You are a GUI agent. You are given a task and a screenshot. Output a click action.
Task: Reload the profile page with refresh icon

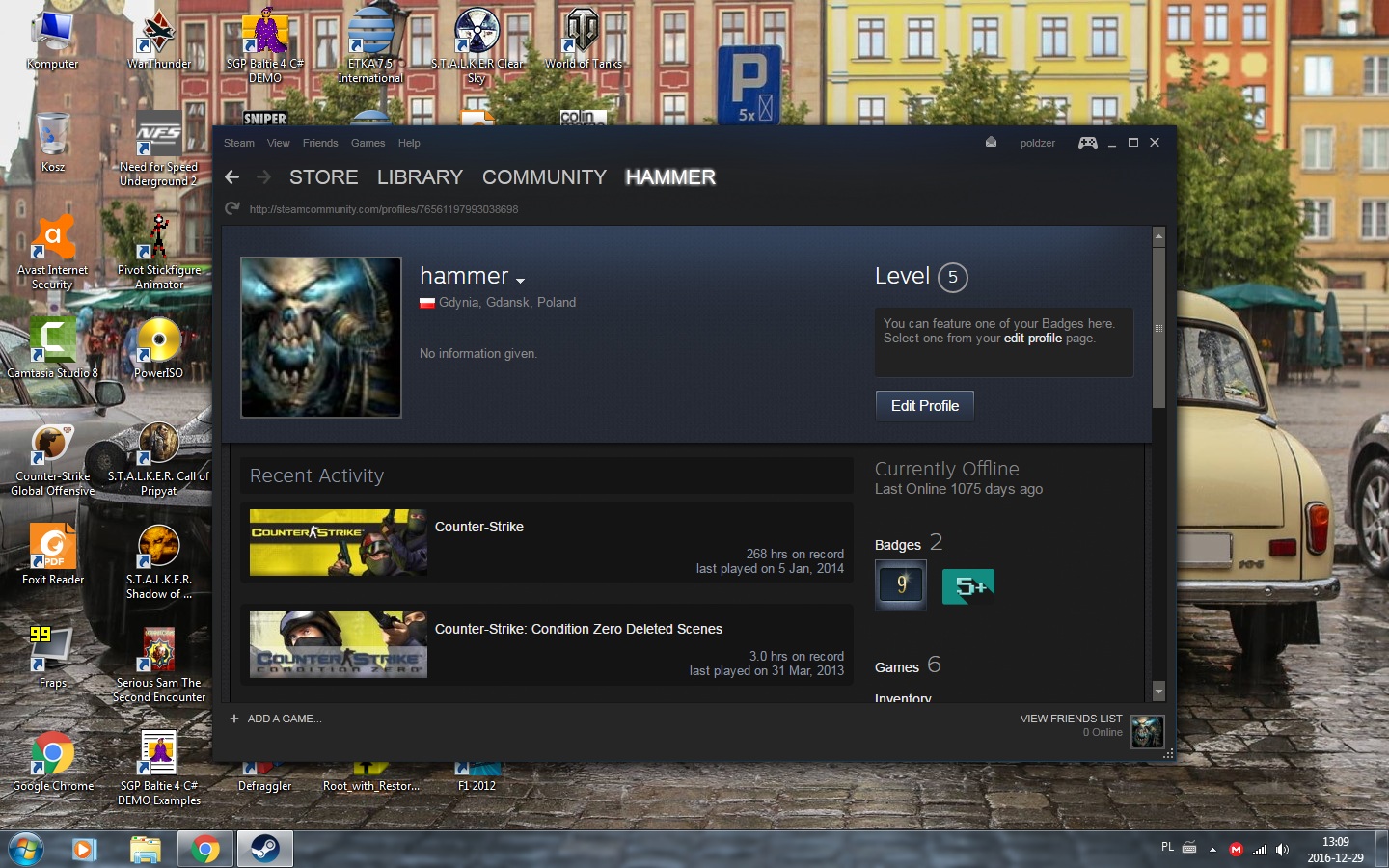(231, 208)
